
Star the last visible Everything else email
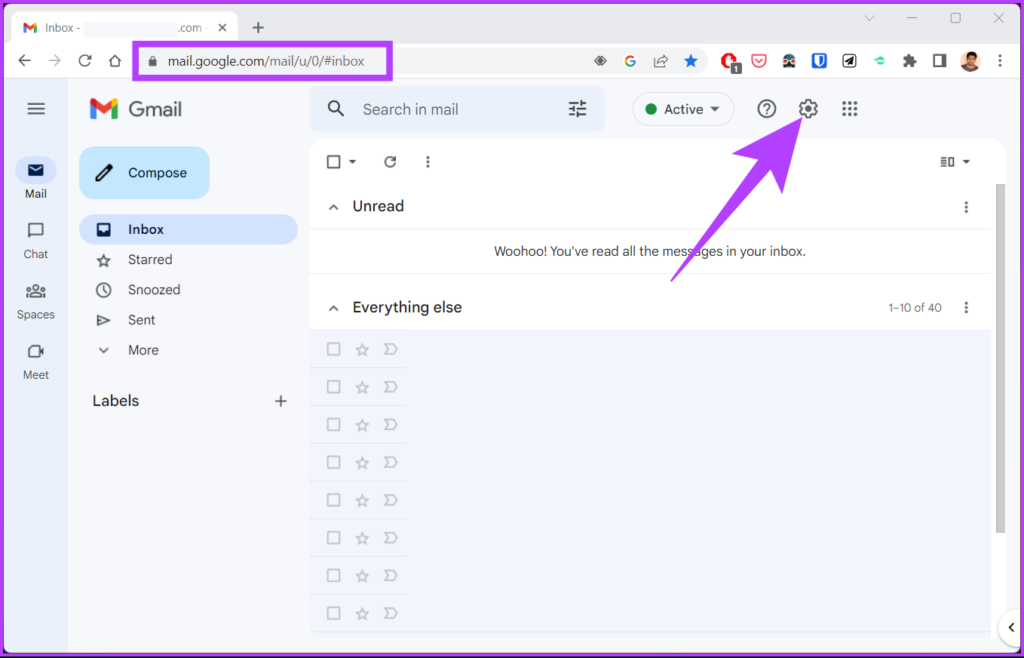[x=362, y=614]
